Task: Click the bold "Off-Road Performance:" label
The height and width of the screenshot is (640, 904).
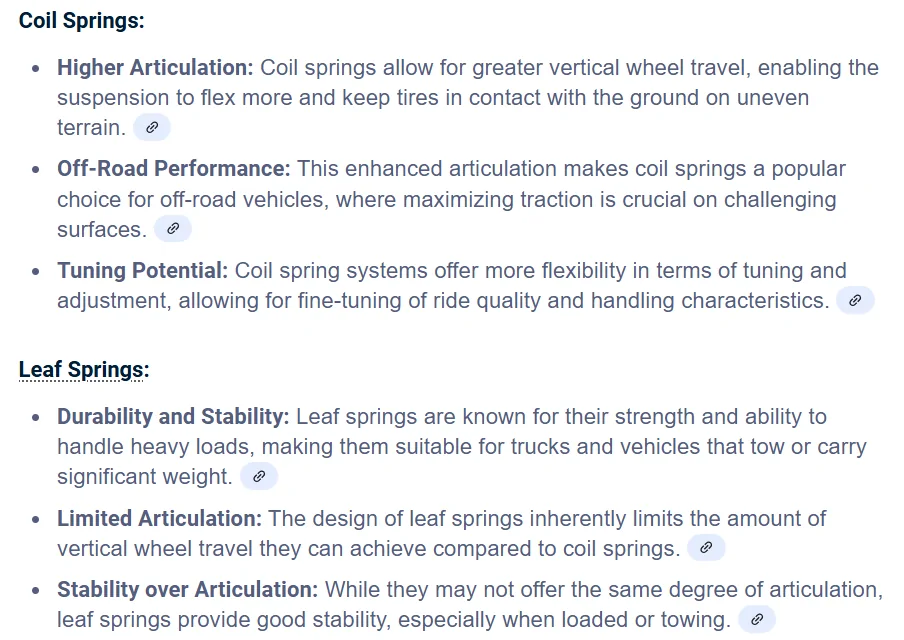Action: click(174, 169)
